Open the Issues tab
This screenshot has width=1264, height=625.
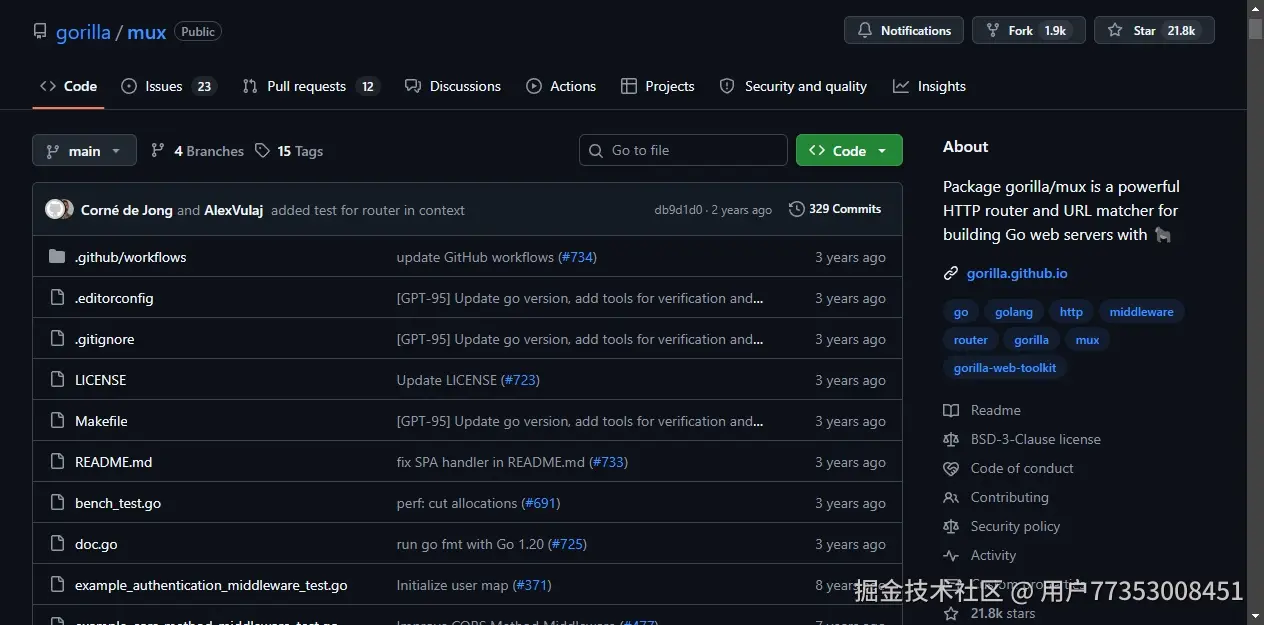click(168, 86)
